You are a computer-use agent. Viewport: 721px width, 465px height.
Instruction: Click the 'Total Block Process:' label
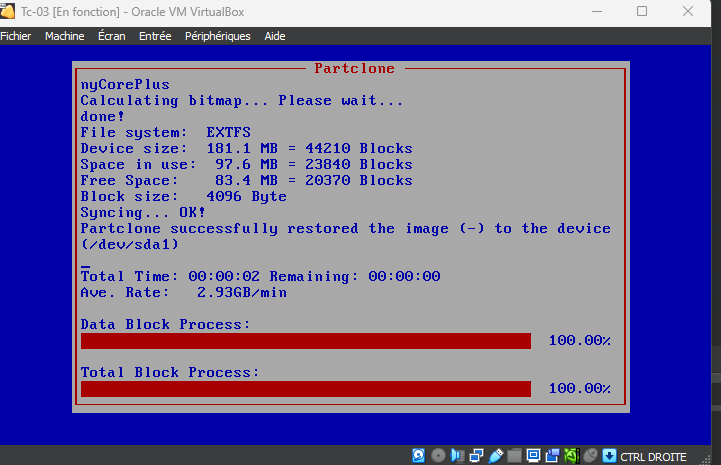pyautogui.click(x=170, y=372)
